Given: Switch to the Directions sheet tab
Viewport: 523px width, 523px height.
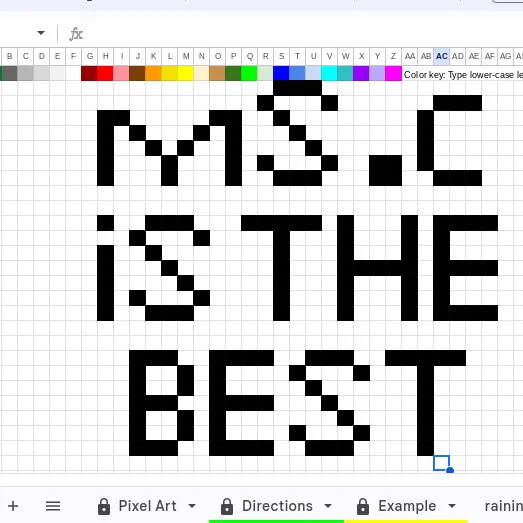Looking at the screenshot, I should [x=277, y=506].
